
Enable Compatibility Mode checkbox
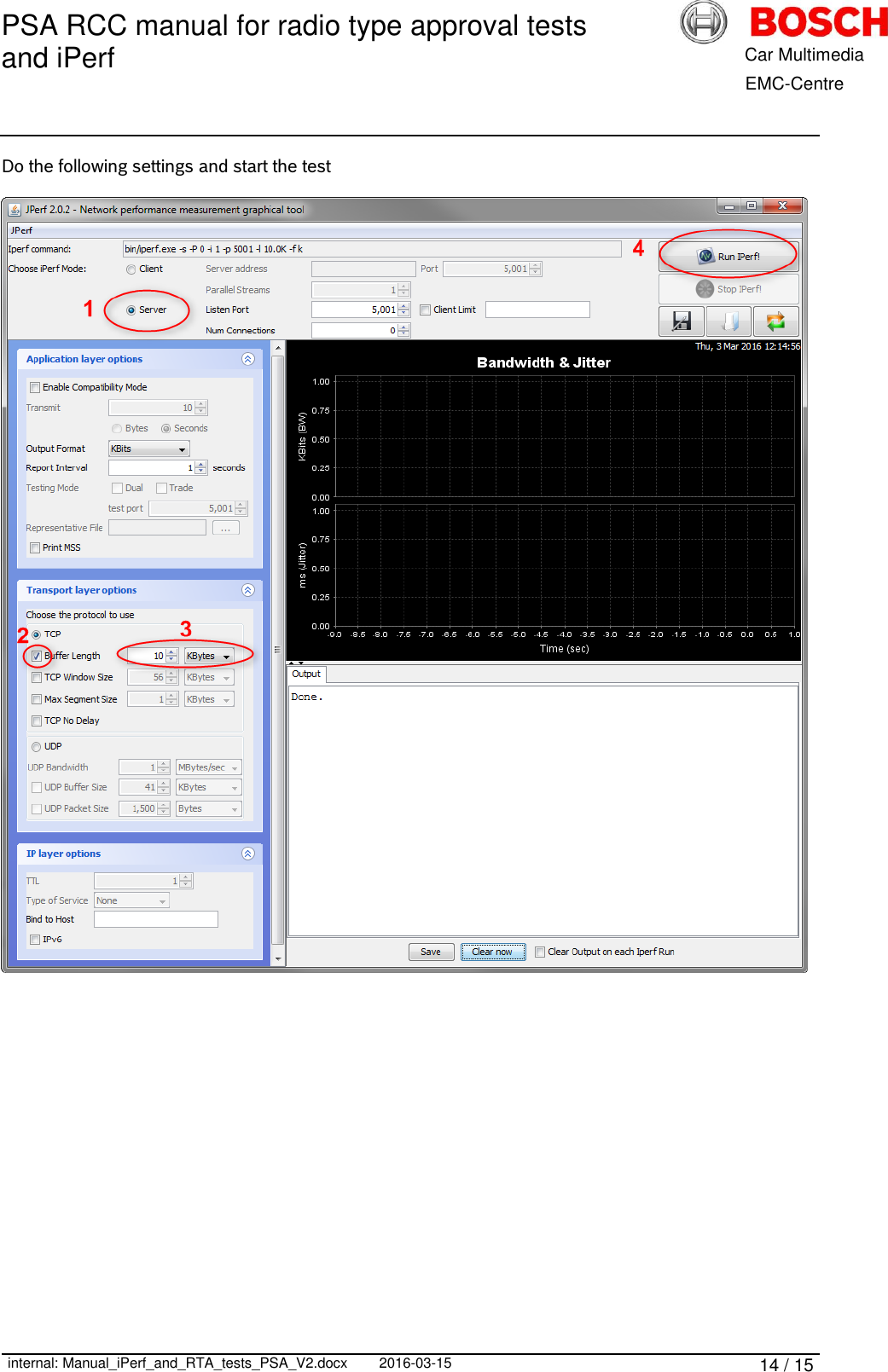click(x=35, y=387)
